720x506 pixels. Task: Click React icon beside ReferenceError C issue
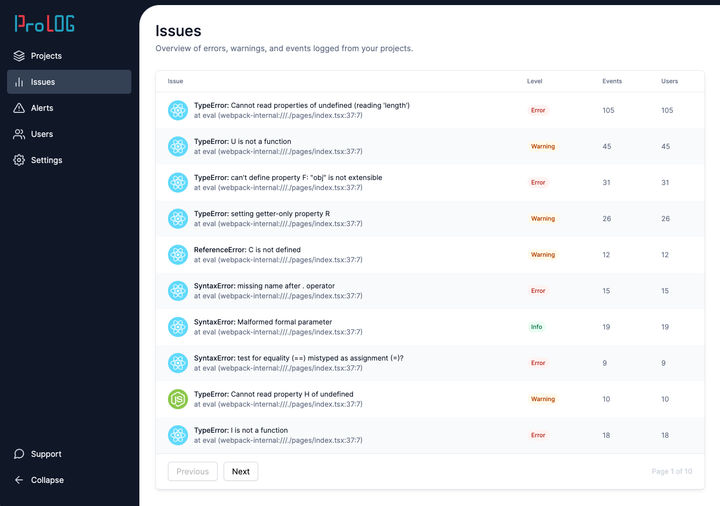pos(178,255)
